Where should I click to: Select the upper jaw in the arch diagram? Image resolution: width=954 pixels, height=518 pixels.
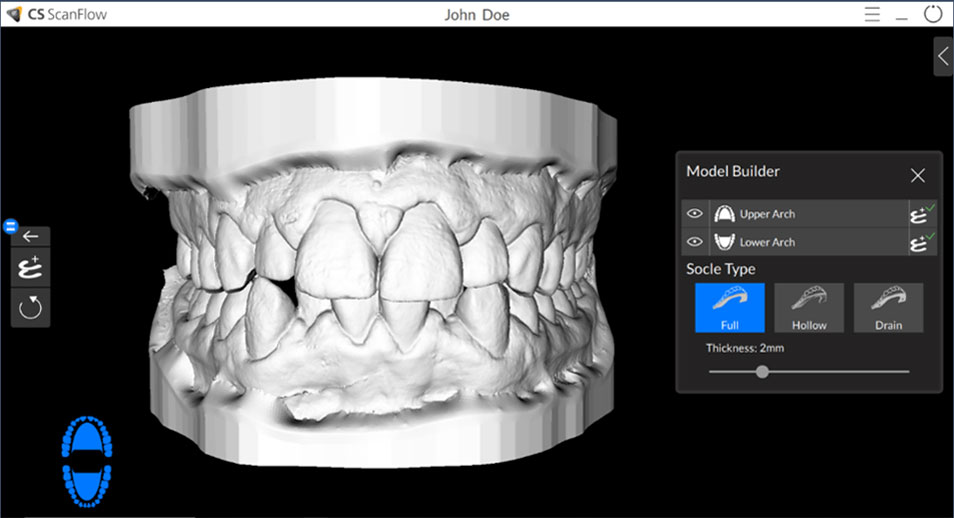coord(87,437)
